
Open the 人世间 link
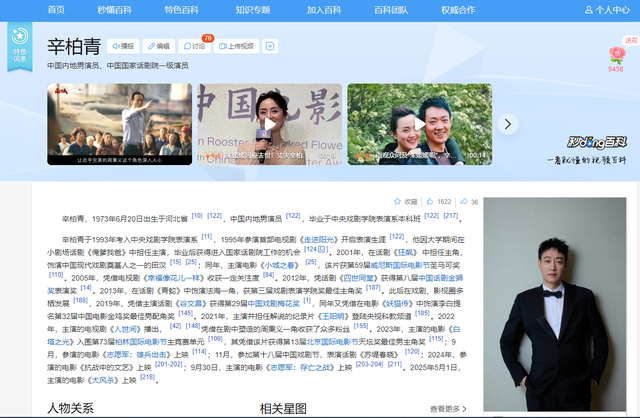(x=125, y=329)
